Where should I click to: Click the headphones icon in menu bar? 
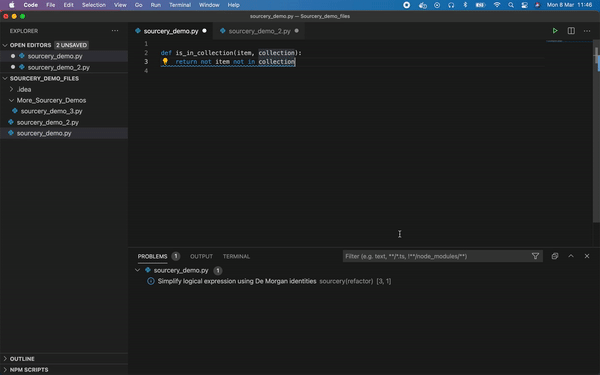click(451, 5)
